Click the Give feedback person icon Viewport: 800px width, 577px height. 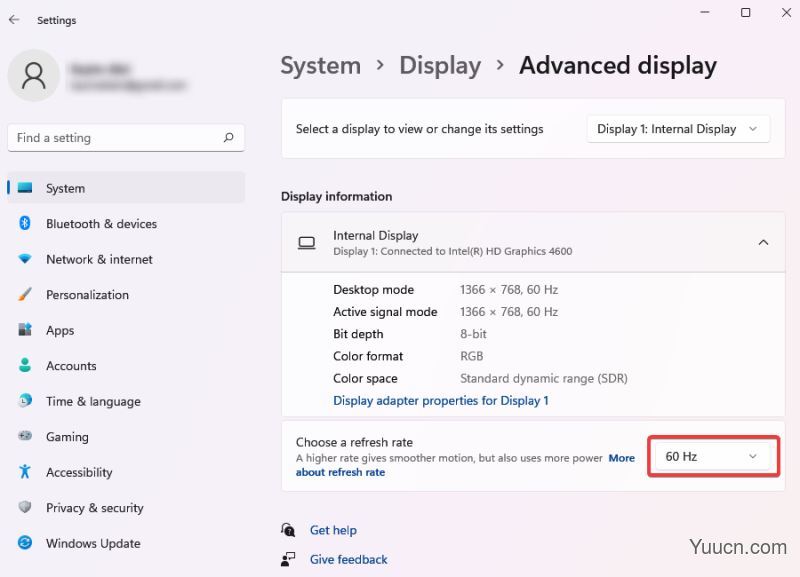pyautogui.click(x=288, y=559)
